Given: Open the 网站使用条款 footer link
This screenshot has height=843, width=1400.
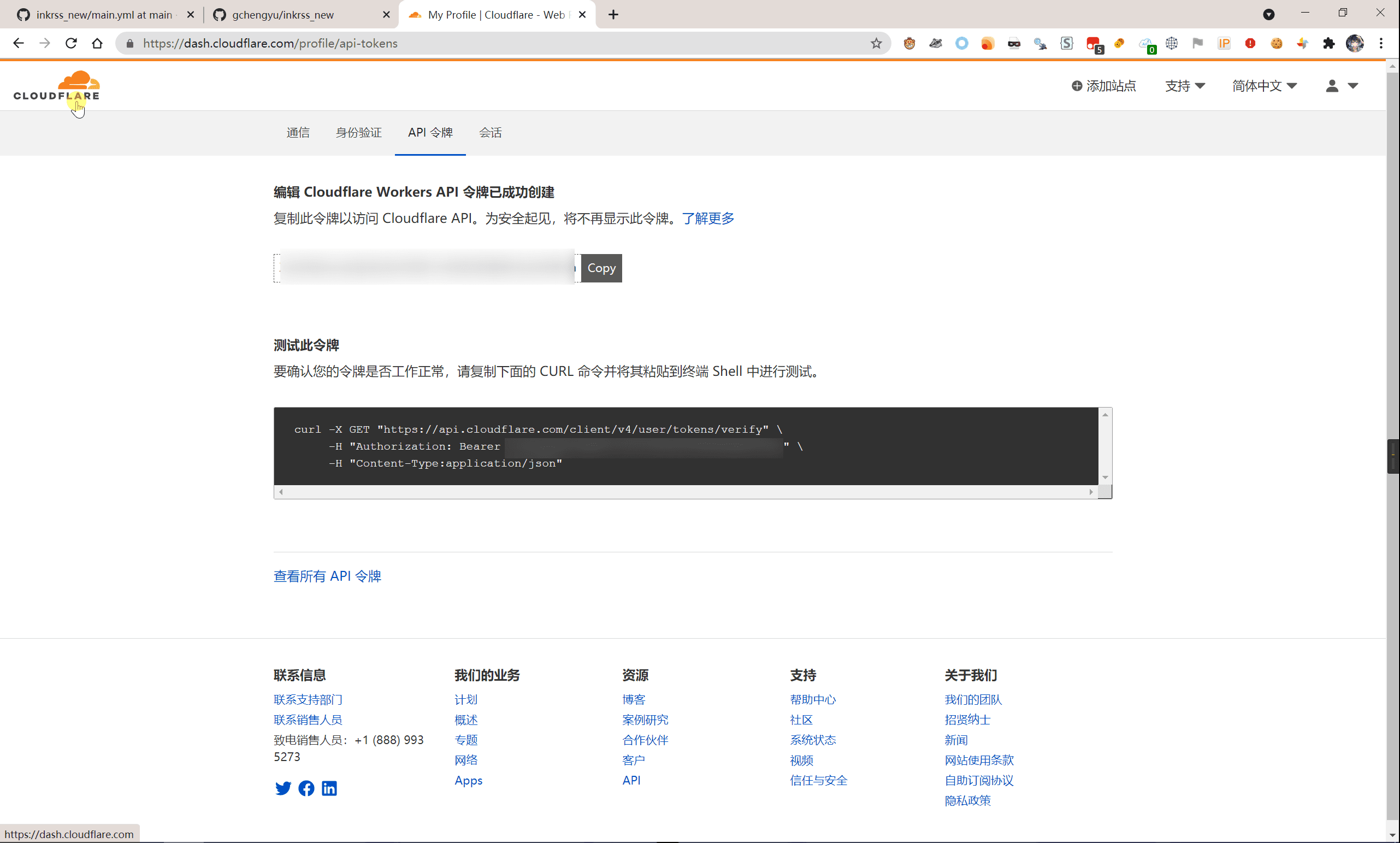Looking at the screenshot, I should coord(979,760).
